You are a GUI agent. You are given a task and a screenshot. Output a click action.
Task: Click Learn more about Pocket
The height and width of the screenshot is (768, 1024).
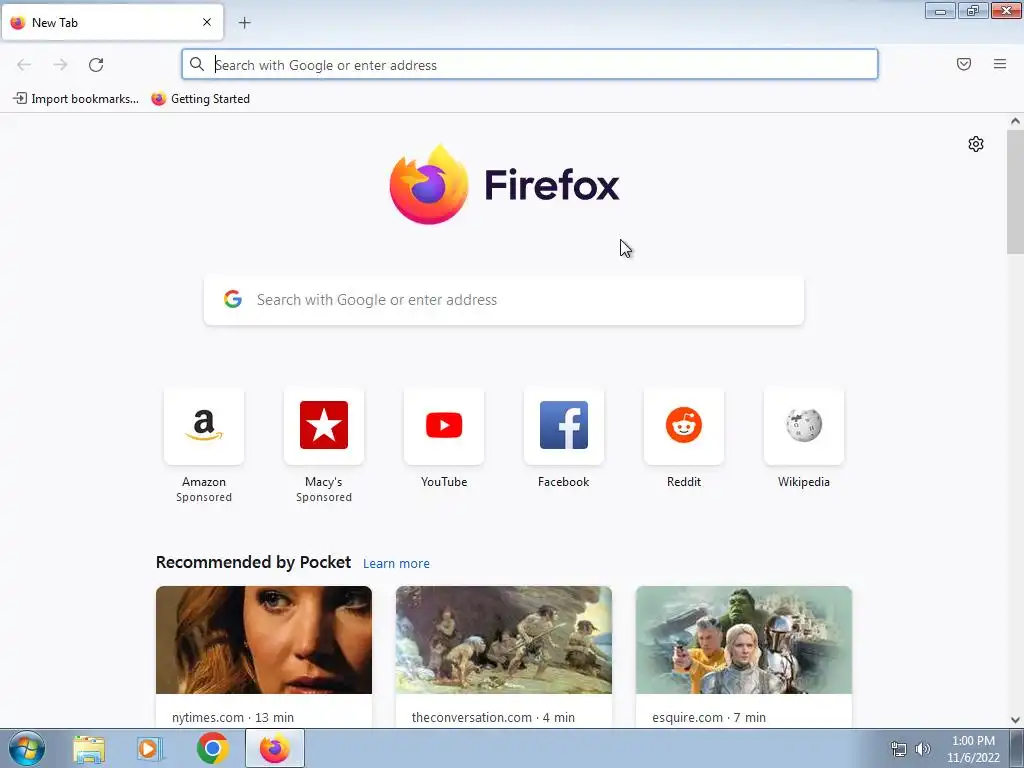click(396, 564)
